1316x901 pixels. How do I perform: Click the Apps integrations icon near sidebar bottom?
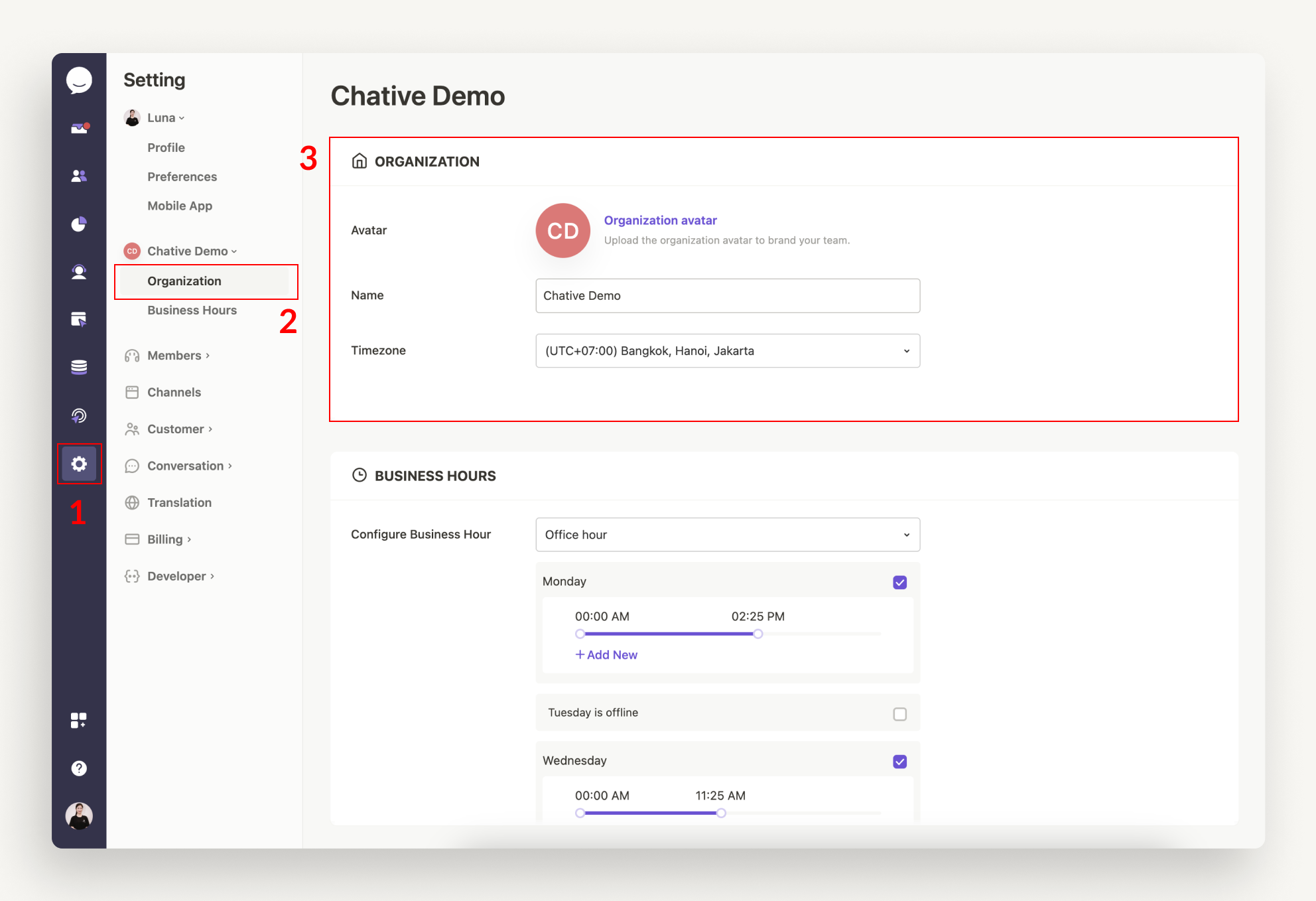(79, 719)
